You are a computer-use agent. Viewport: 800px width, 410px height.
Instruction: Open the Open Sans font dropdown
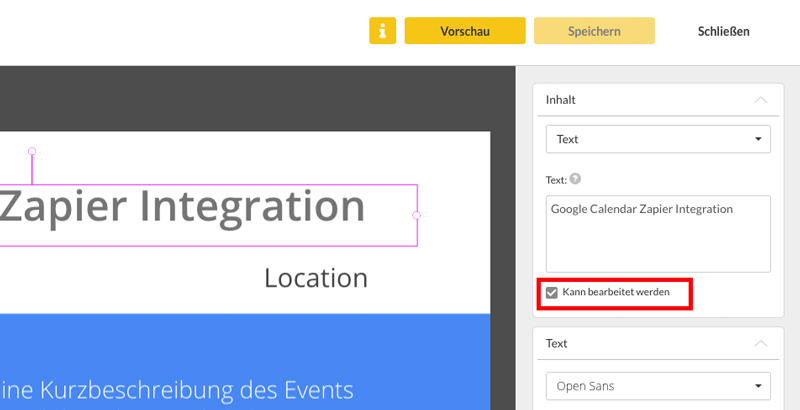coord(658,386)
